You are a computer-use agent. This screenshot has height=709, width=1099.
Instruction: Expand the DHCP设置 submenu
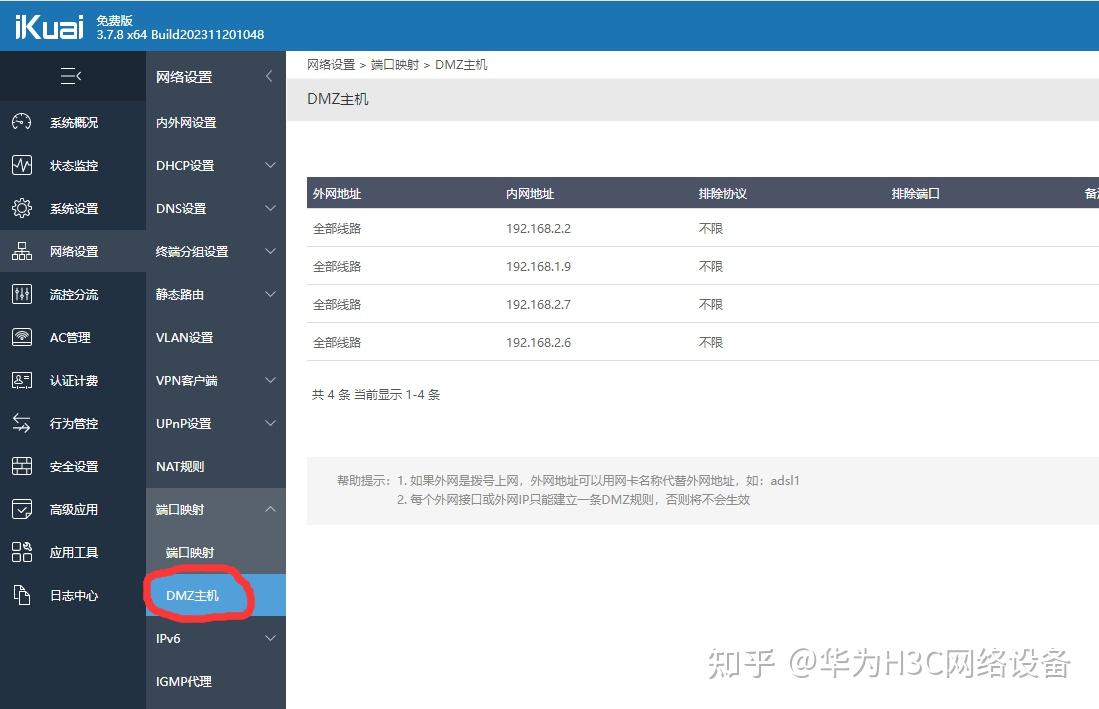[x=215, y=165]
